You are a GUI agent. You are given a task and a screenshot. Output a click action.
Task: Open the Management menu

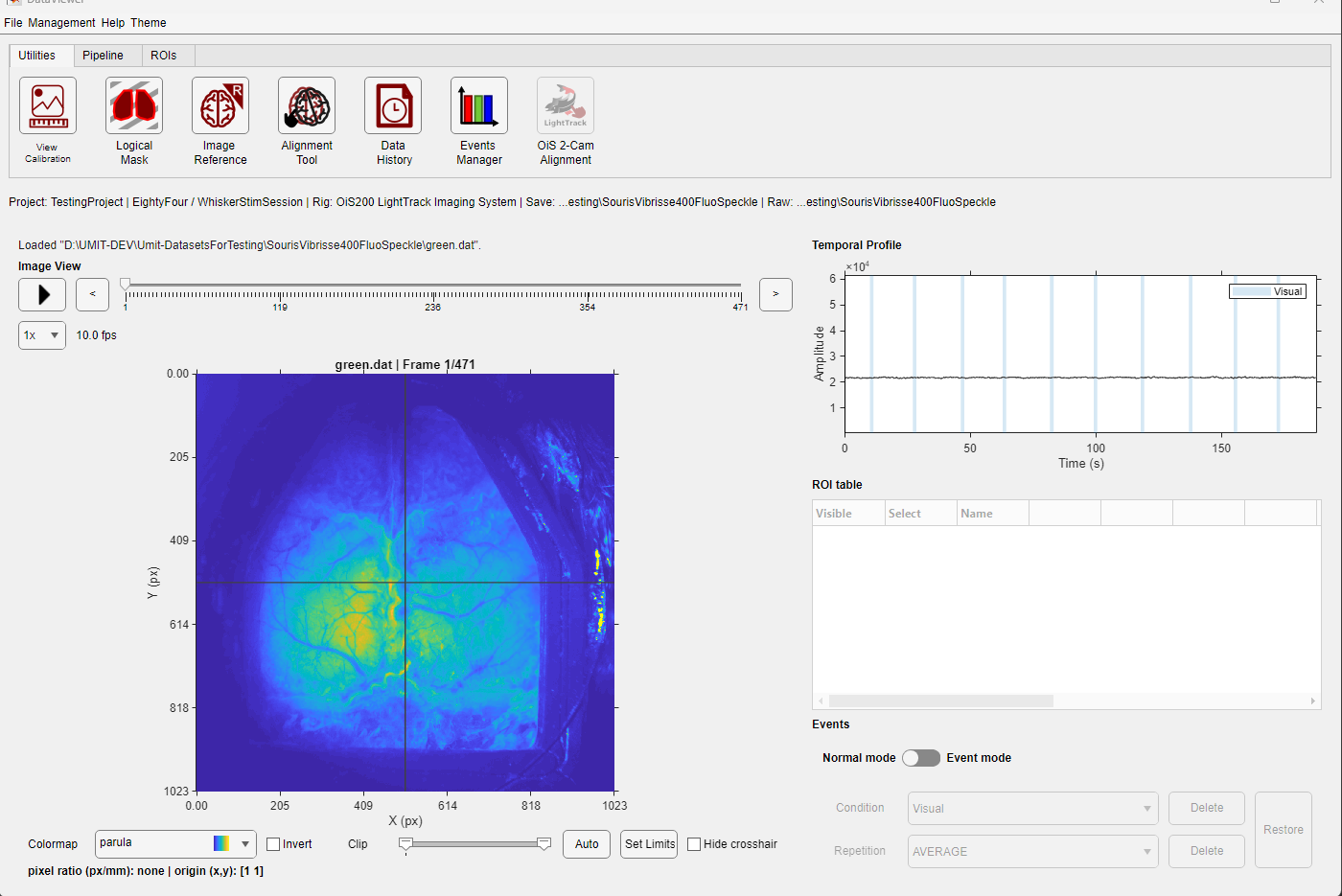click(61, 23)
